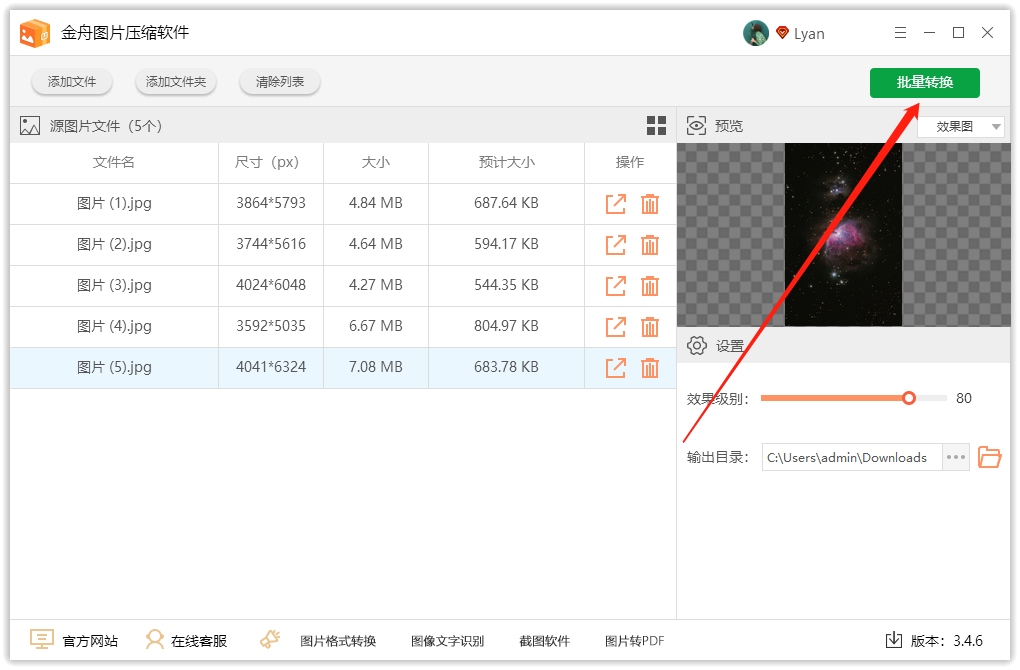The image size is (1020, 670).
Task: Open the orange folder icon beside output directory
Action: click(989, 457)
